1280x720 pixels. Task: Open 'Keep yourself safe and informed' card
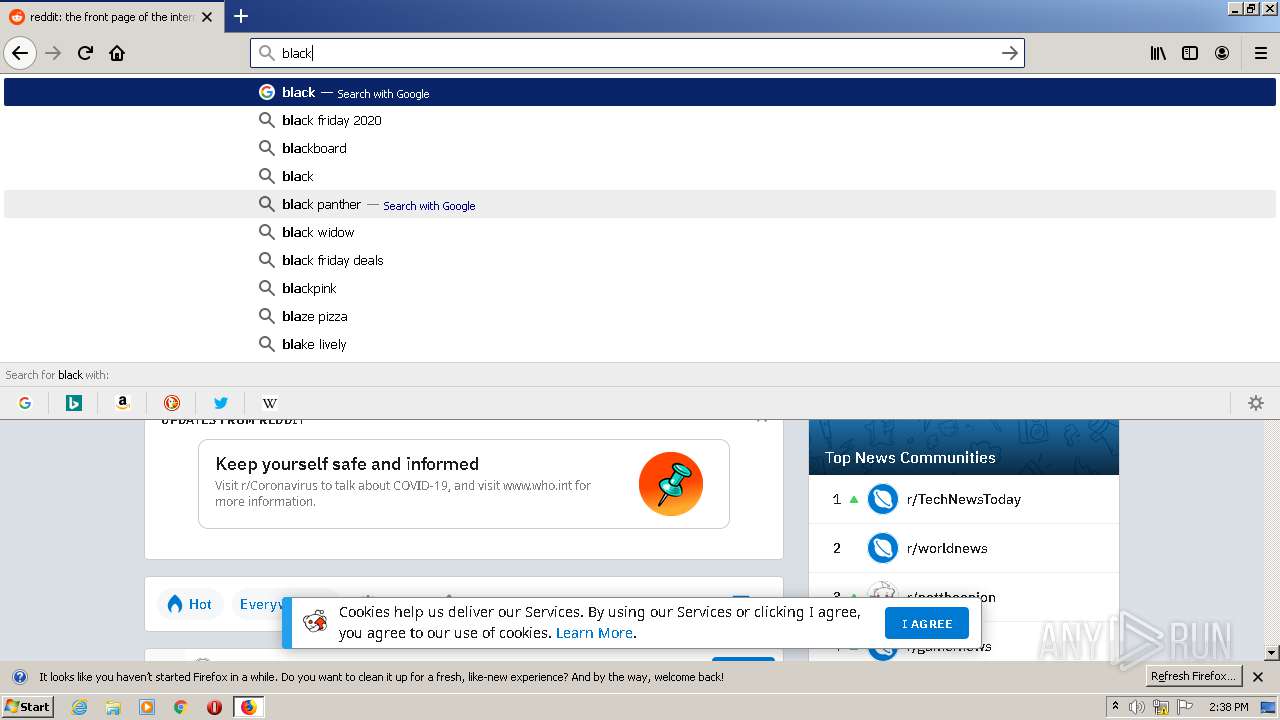pyautogui.click(x=464, y=484)
